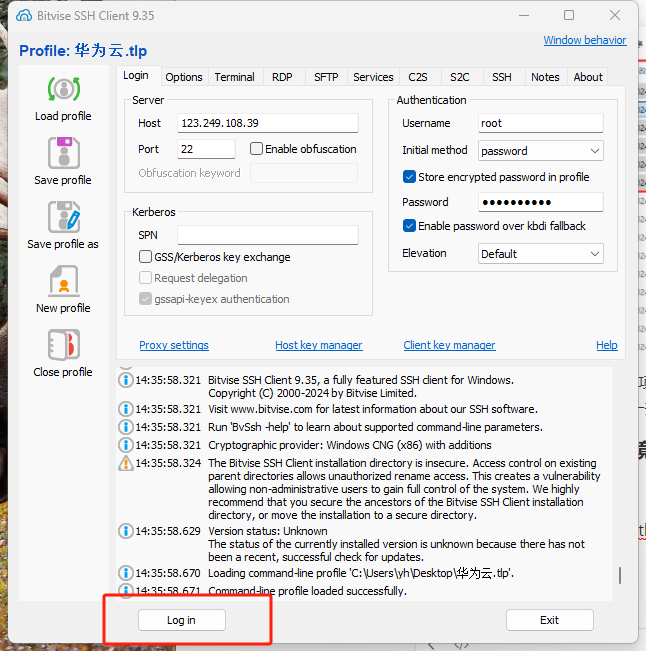Click the Load profile icon
Viewport: 646px width, 651px height.
coord(63,89)
